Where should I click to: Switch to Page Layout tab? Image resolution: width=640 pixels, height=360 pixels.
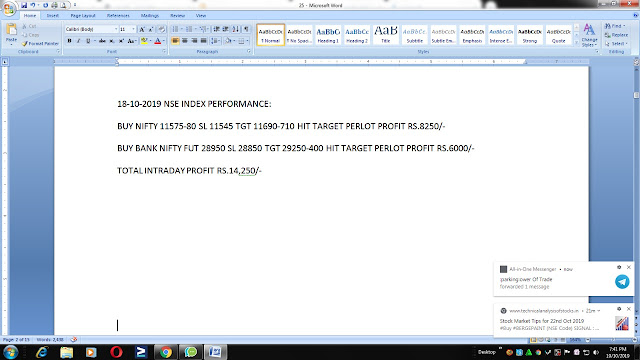(x=83, y=16)
